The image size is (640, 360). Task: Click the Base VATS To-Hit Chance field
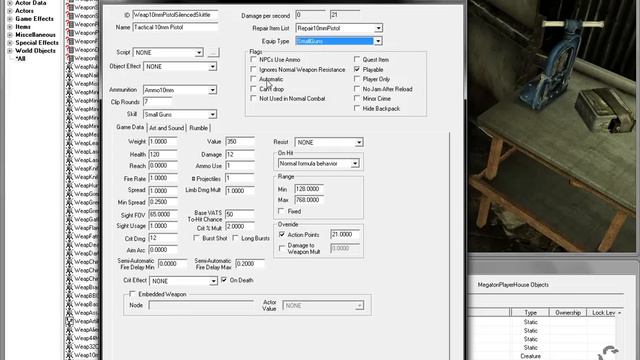click(240, 214)
